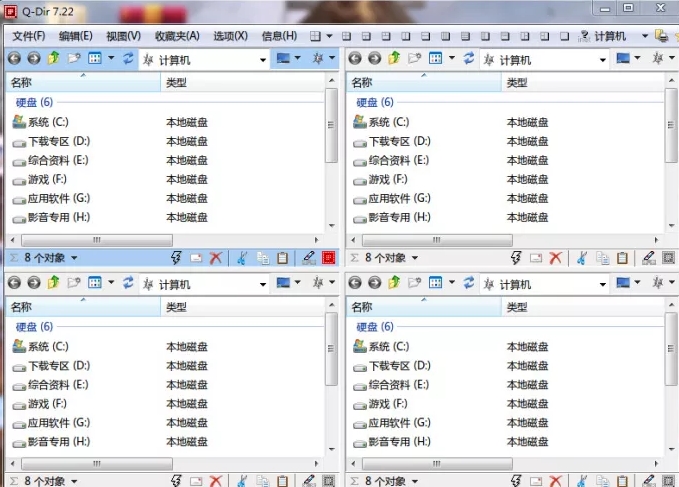Image resolution: width=679 pixels, height=487 pixels.
Task: Click the lightning icon in top-left status bar
Action: click(x=176, y=258)
